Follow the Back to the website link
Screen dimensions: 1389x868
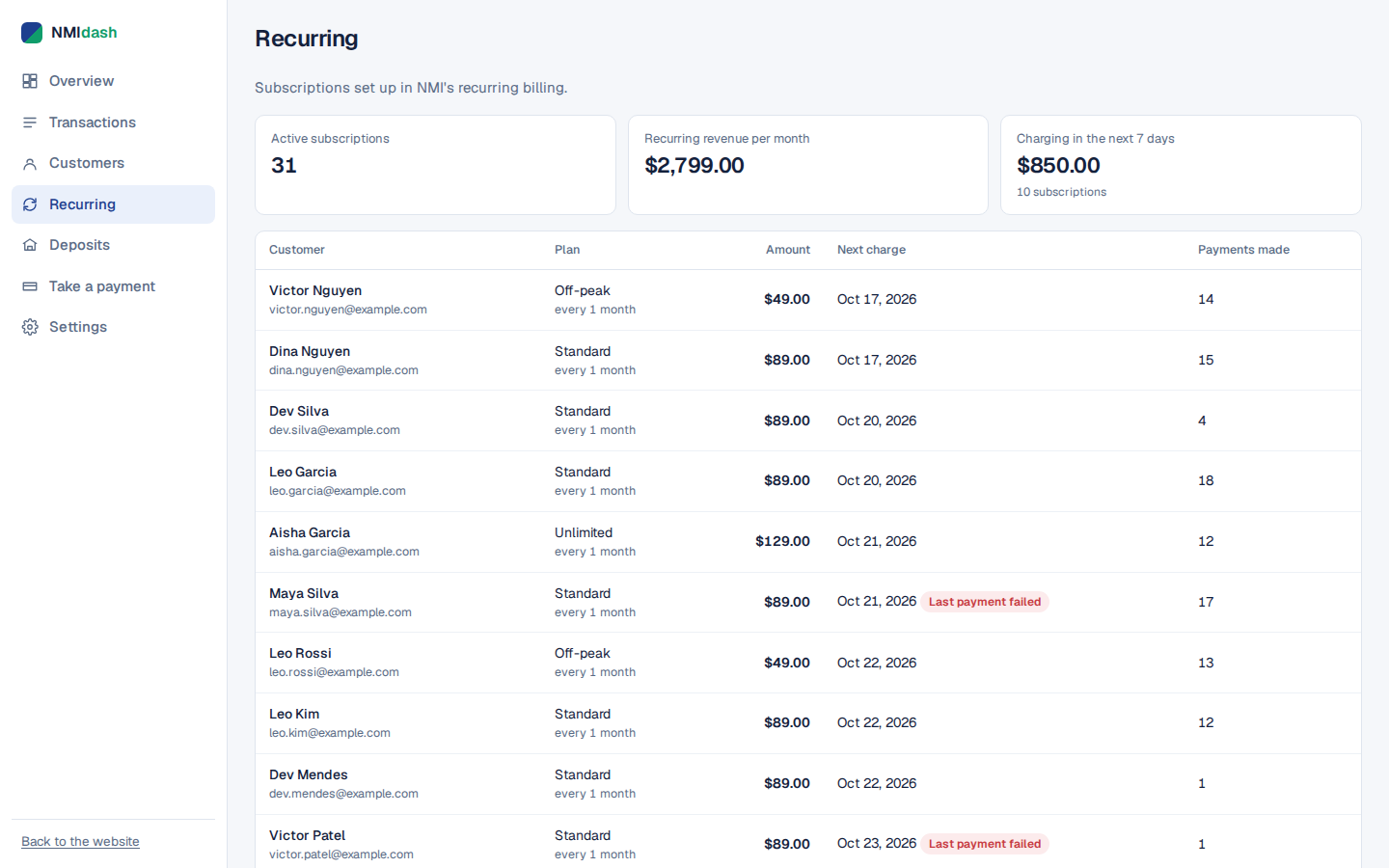(x=80, y=842)
